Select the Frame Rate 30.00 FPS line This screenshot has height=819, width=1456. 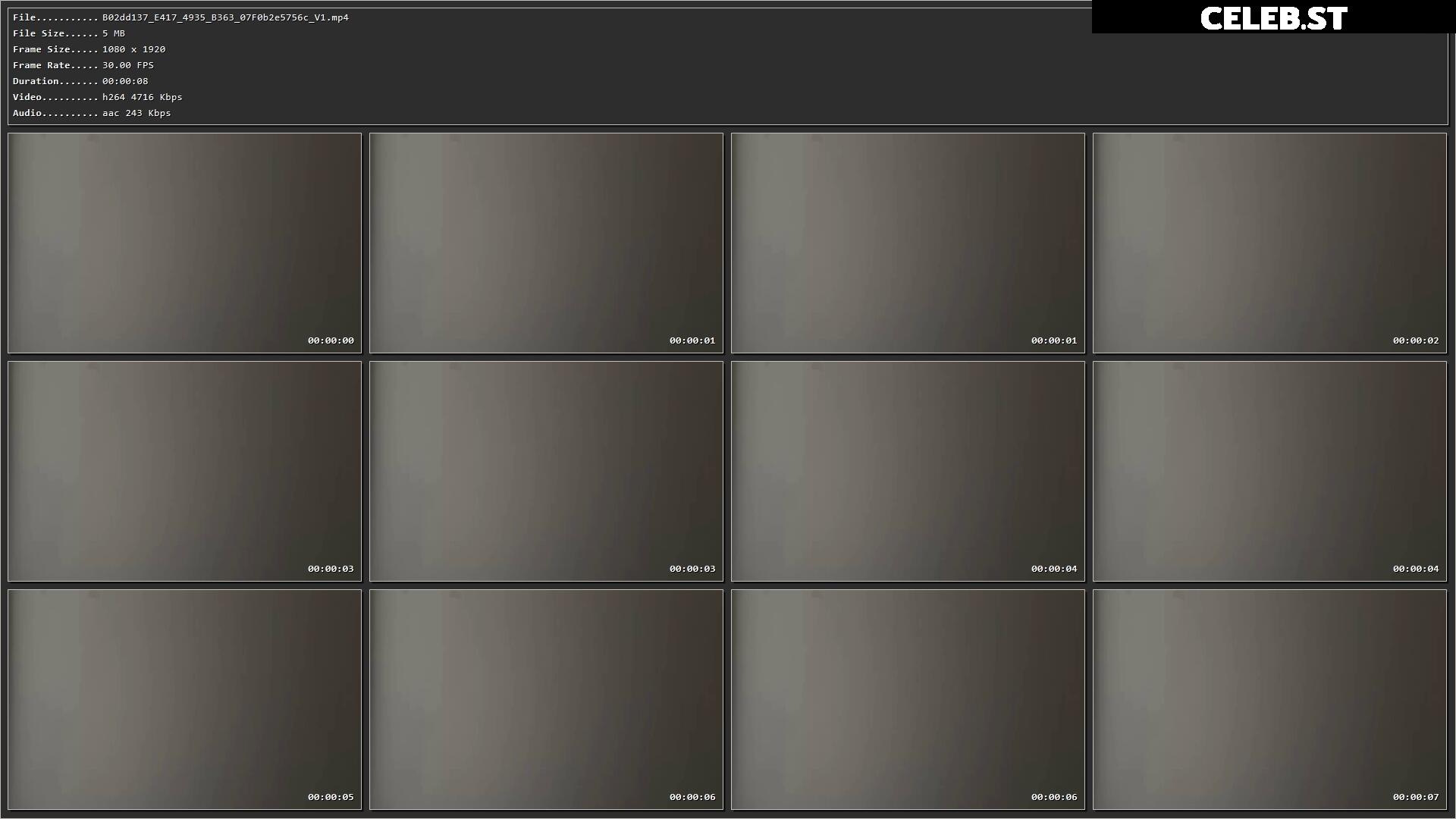point(83,65)
